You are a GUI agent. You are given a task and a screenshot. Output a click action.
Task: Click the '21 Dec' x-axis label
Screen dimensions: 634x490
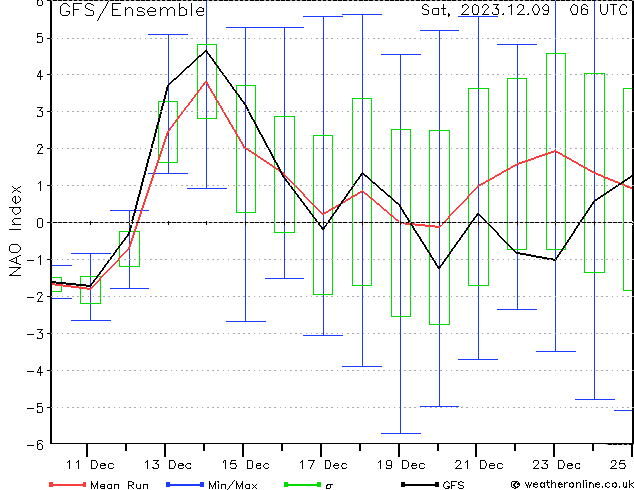click(479, 465)
